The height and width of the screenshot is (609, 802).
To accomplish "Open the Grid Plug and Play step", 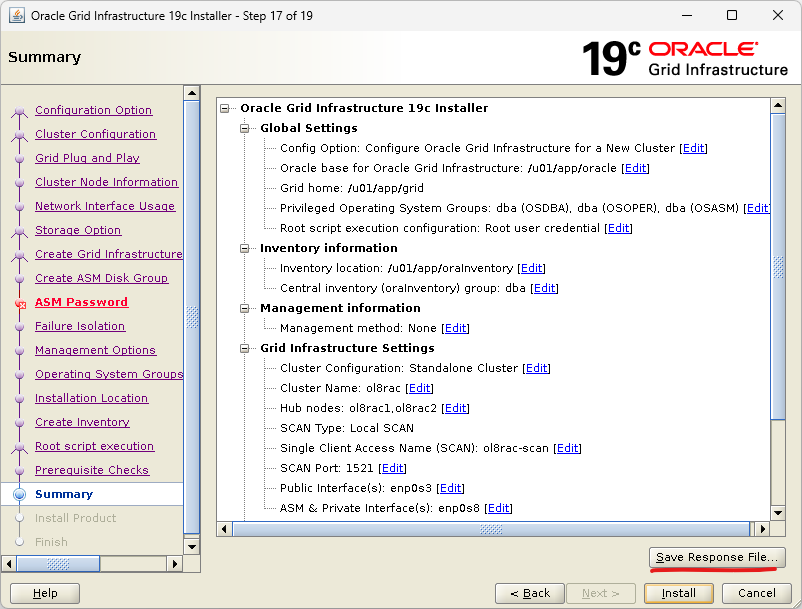I will tap(87, 159).
